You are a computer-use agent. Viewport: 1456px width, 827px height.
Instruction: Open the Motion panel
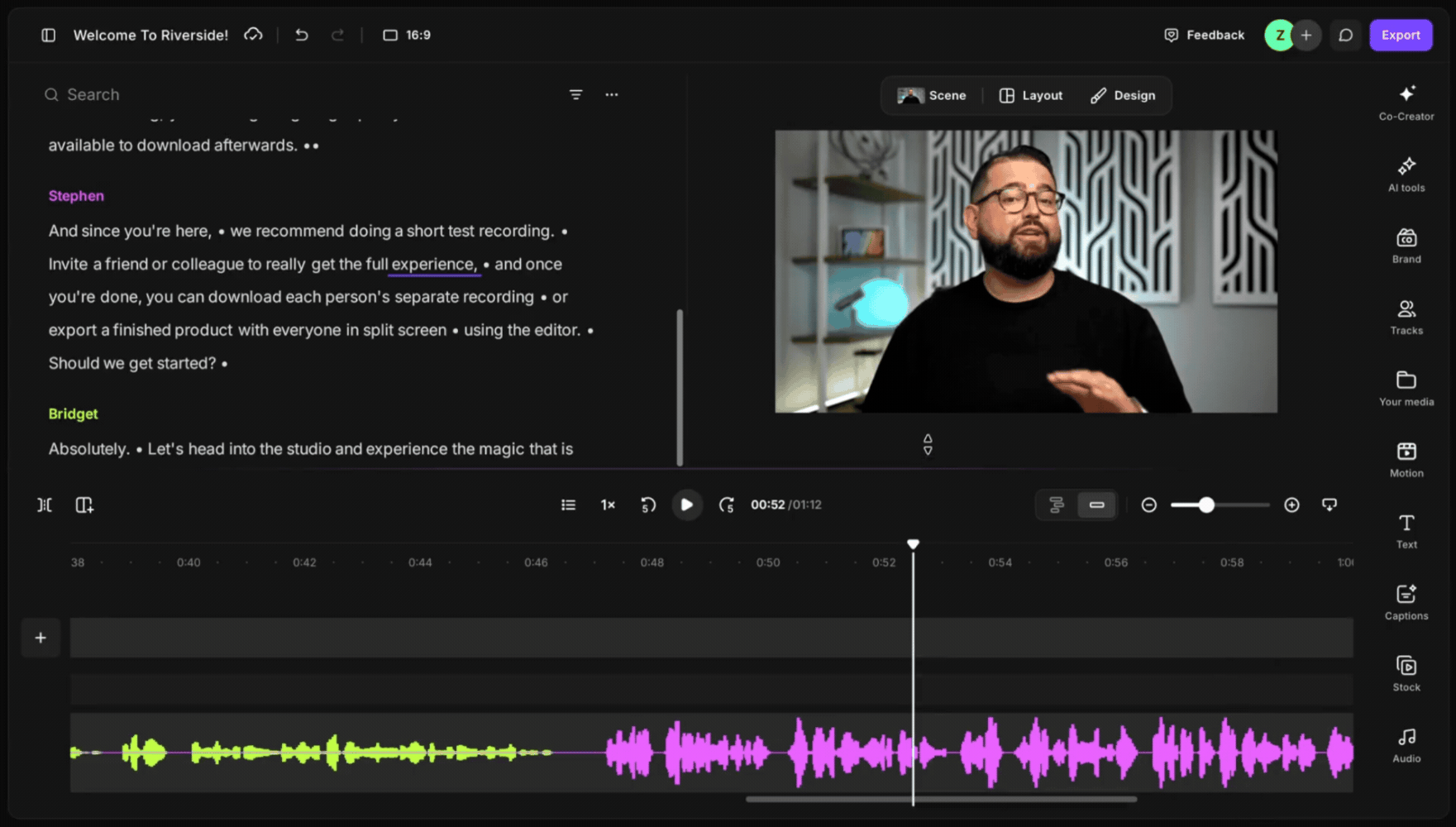pos(1406,459)
